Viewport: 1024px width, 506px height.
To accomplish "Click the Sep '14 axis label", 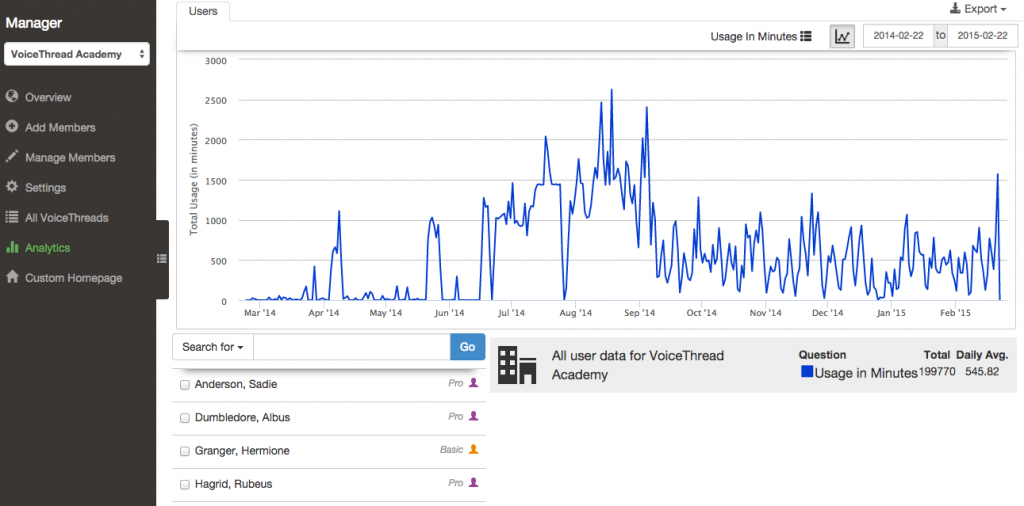I will pos(639,313).
